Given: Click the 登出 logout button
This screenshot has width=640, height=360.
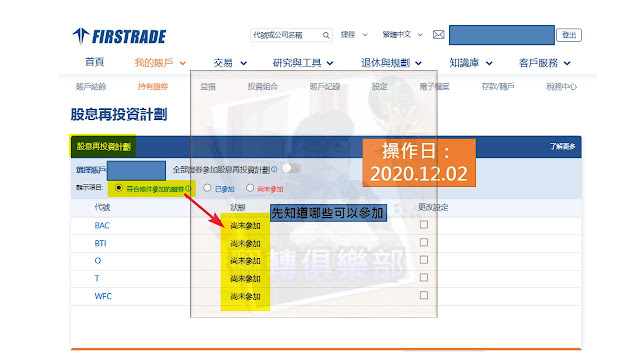Looking at the screenshot, I should (x=569, y=35).
